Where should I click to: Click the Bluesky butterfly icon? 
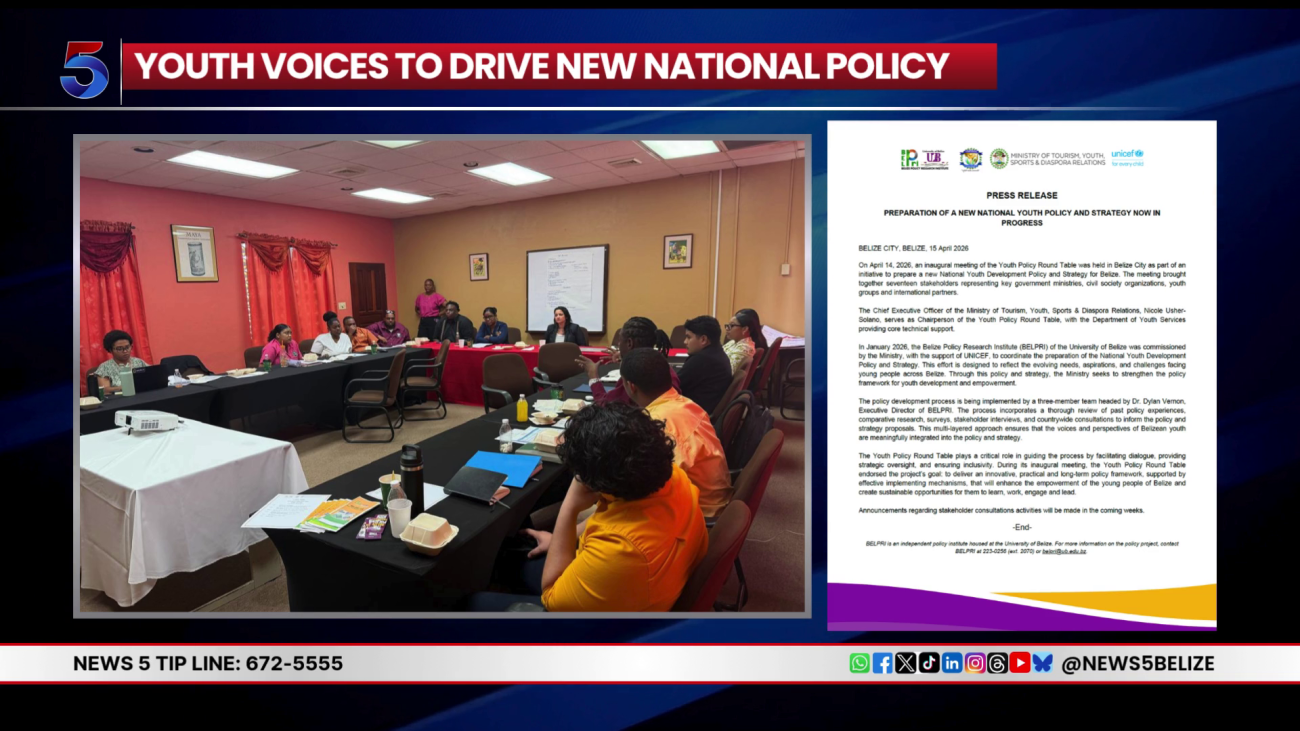[x=1045, y=663]
